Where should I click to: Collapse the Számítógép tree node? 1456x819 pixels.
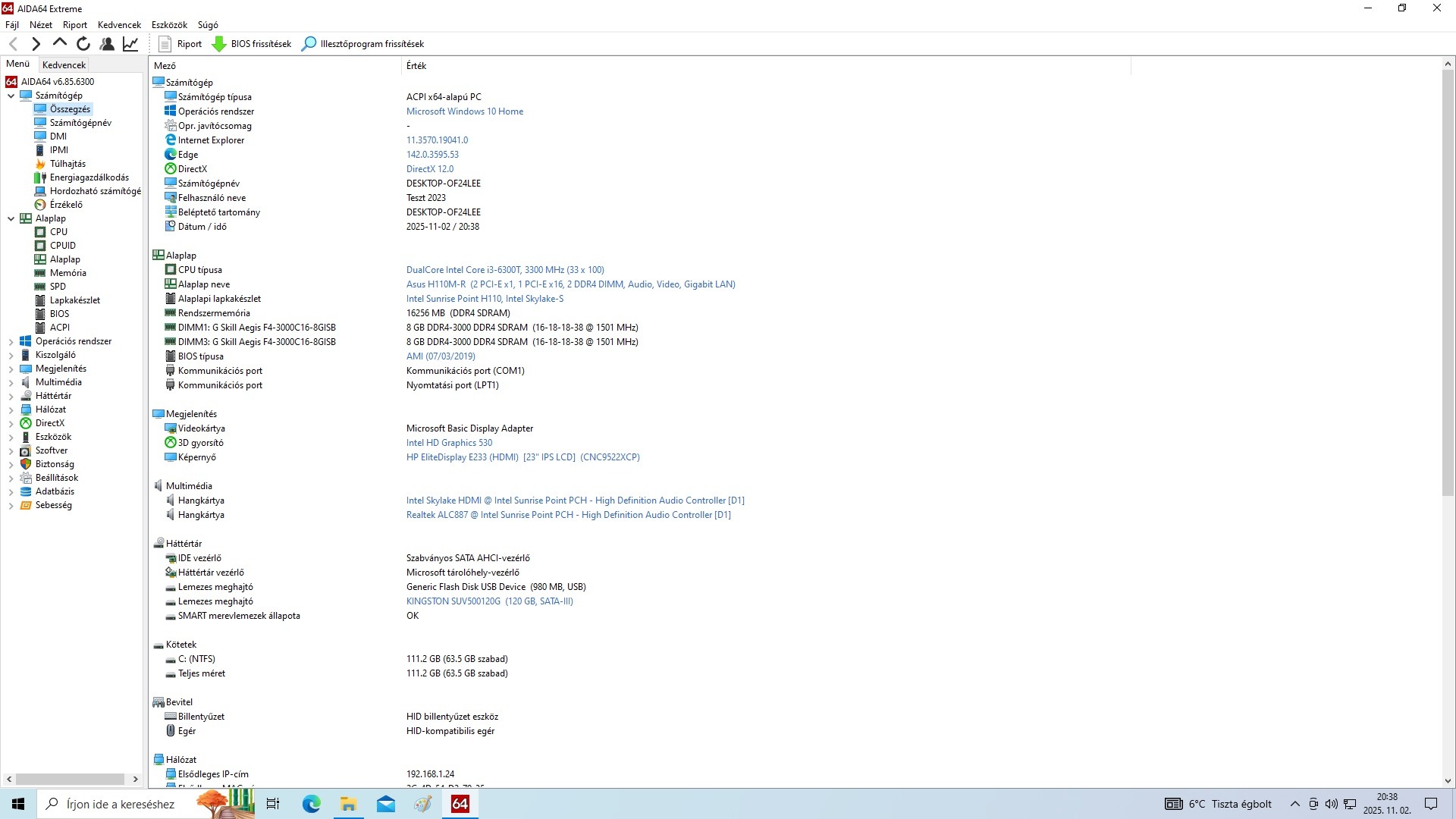coord(11,96)
